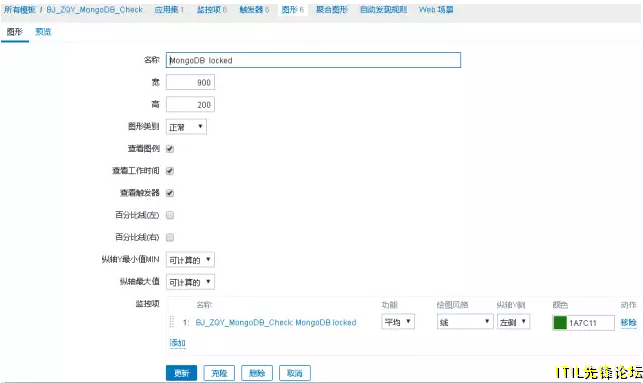Enable the 百分比线(左) checkbox

170,215
